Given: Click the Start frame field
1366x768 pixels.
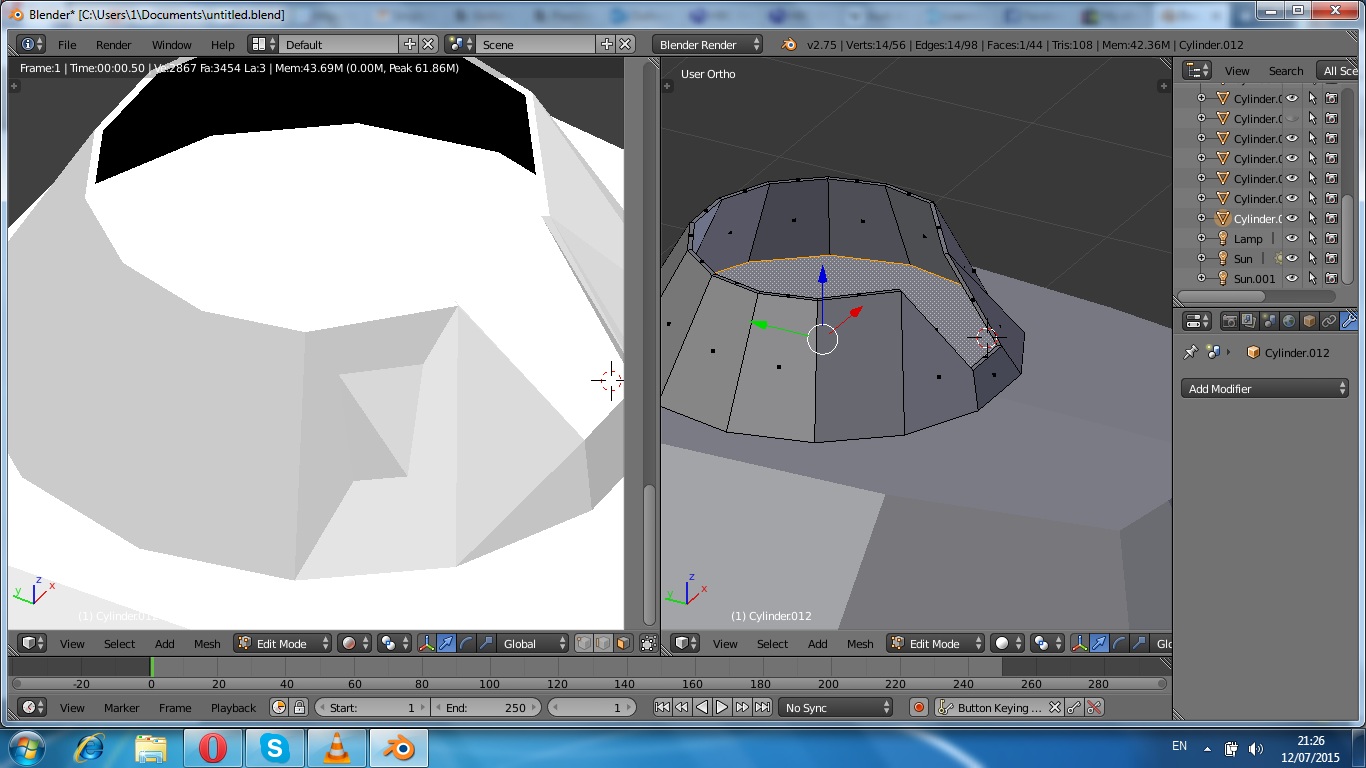Looking at the screenshot, I should coord(372,707).
